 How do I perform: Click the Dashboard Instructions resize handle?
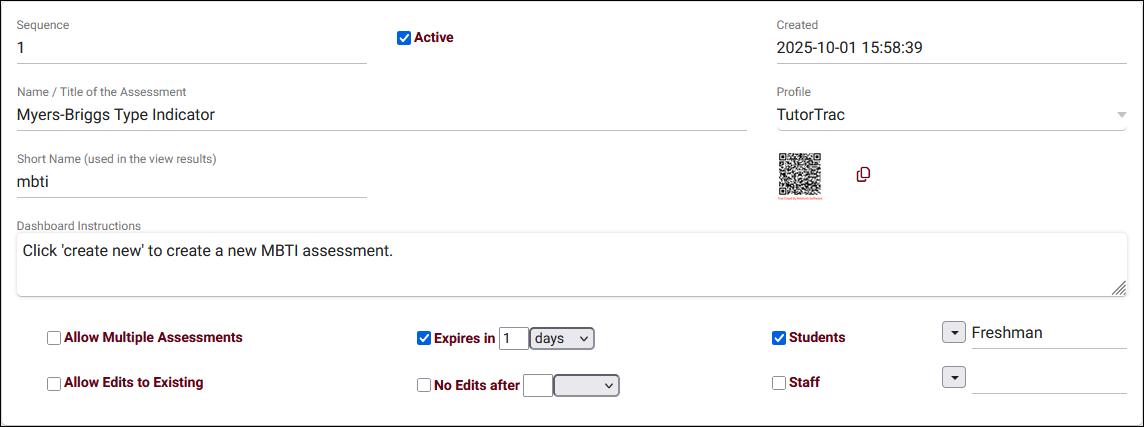coord(1118,288)
